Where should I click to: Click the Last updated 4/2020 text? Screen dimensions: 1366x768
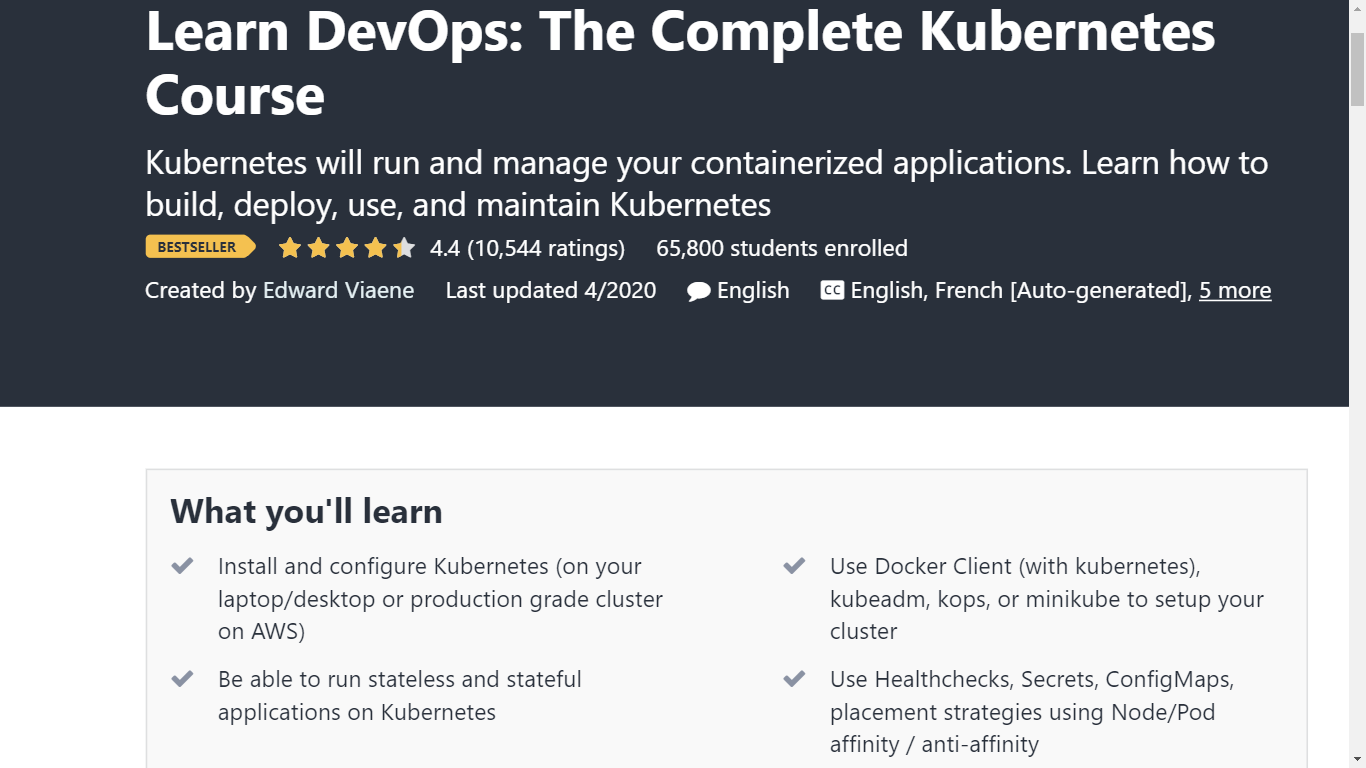point(551,290)
